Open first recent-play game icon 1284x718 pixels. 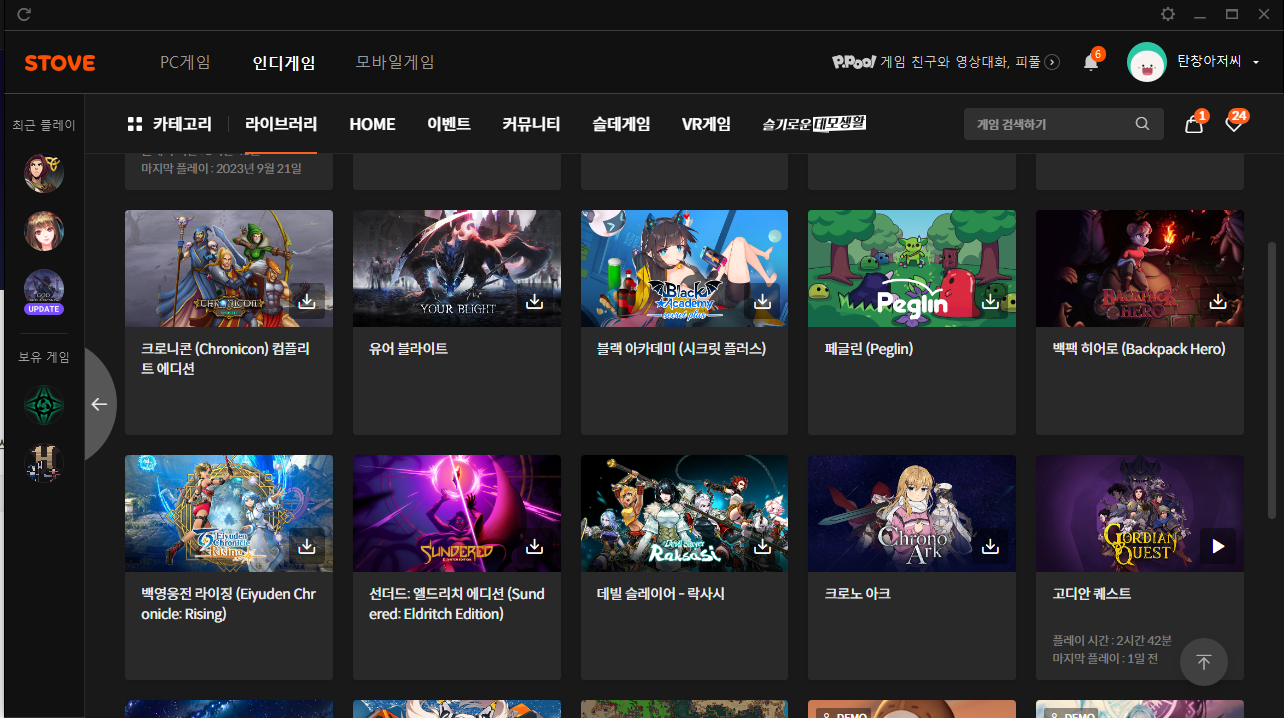[x=44, y=173]
